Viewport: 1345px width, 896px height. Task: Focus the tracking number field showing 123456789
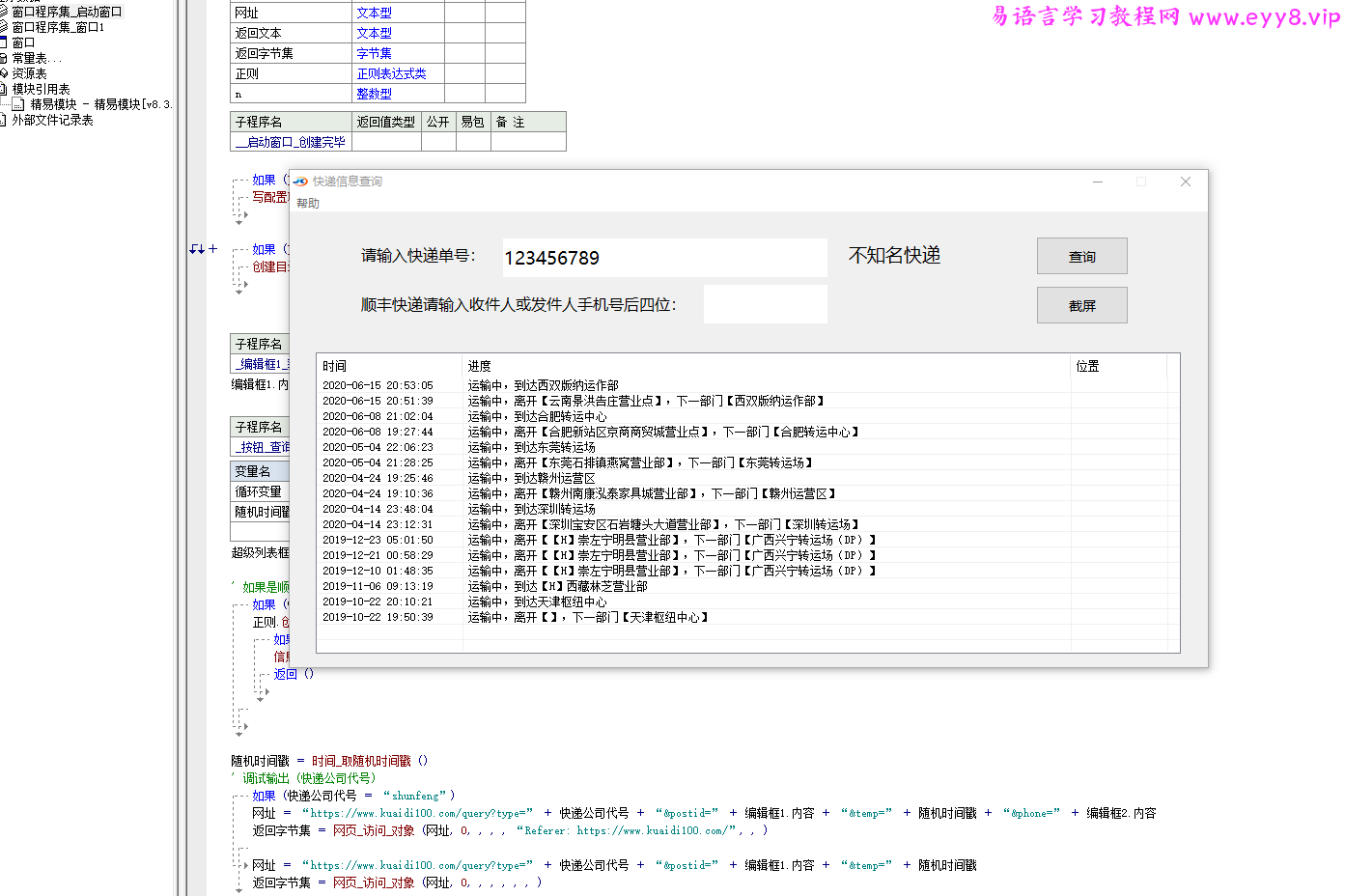tap(664, 258)
